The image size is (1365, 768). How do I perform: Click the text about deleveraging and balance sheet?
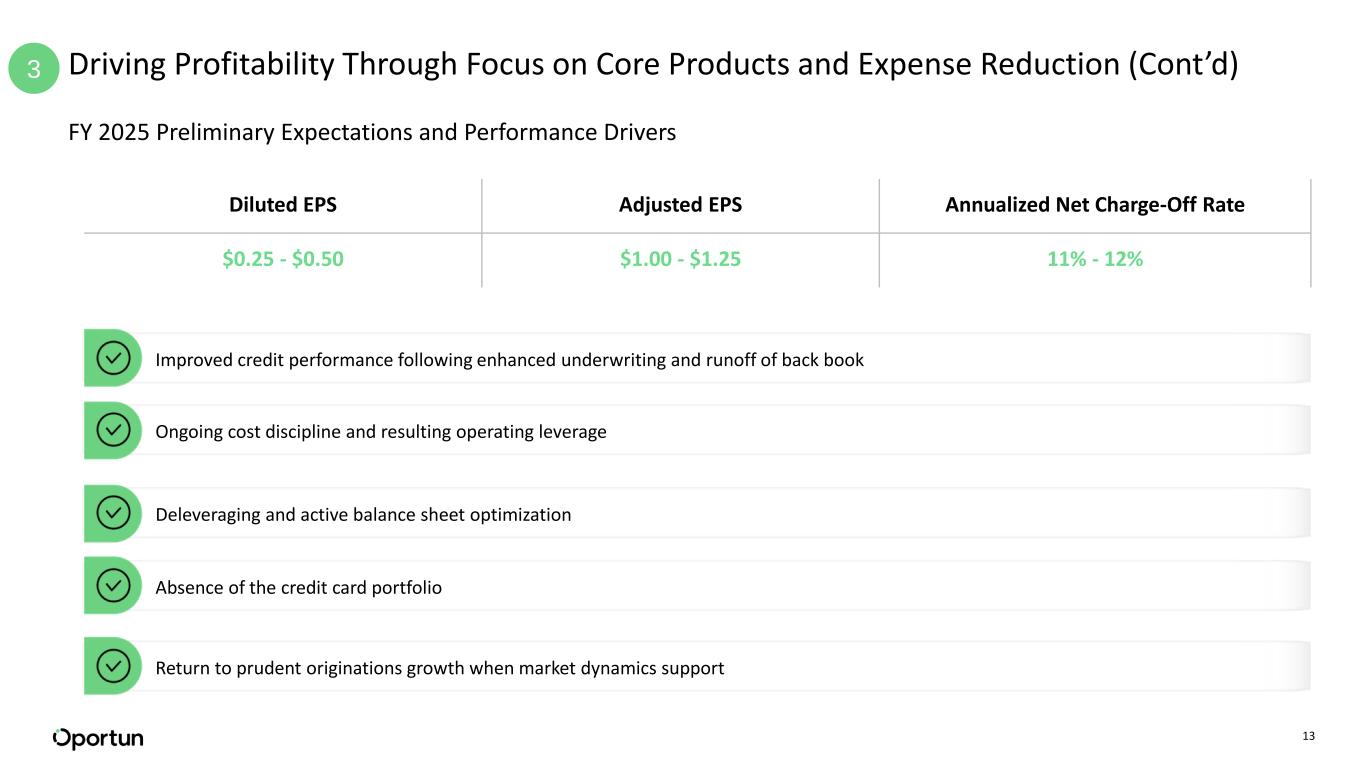(x=363, y=515)
